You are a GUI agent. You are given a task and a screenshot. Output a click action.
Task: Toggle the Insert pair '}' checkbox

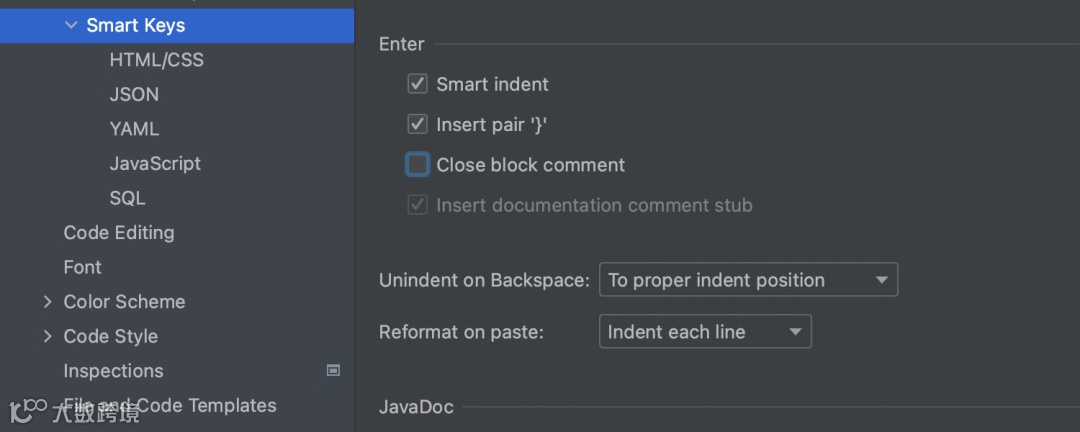point(418,125)
